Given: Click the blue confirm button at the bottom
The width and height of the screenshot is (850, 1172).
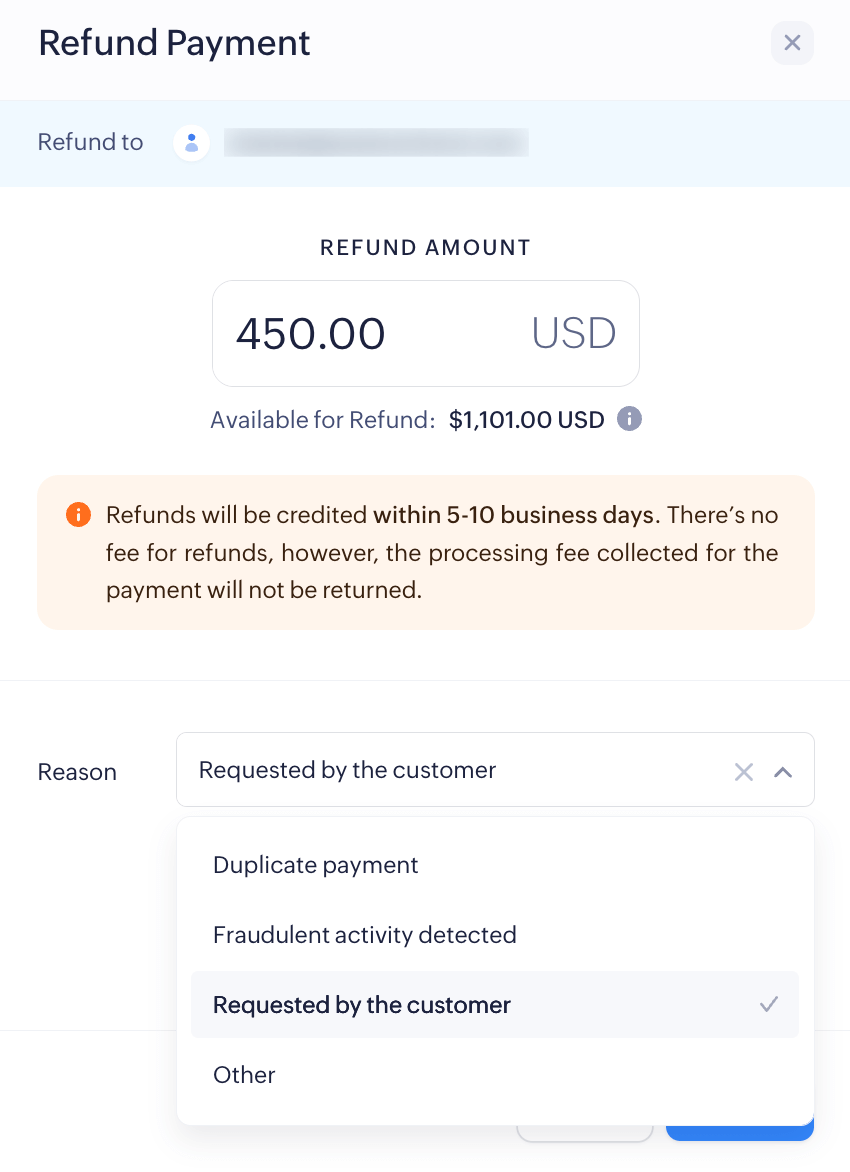Looking at the screenshot, I should 740,1135.
